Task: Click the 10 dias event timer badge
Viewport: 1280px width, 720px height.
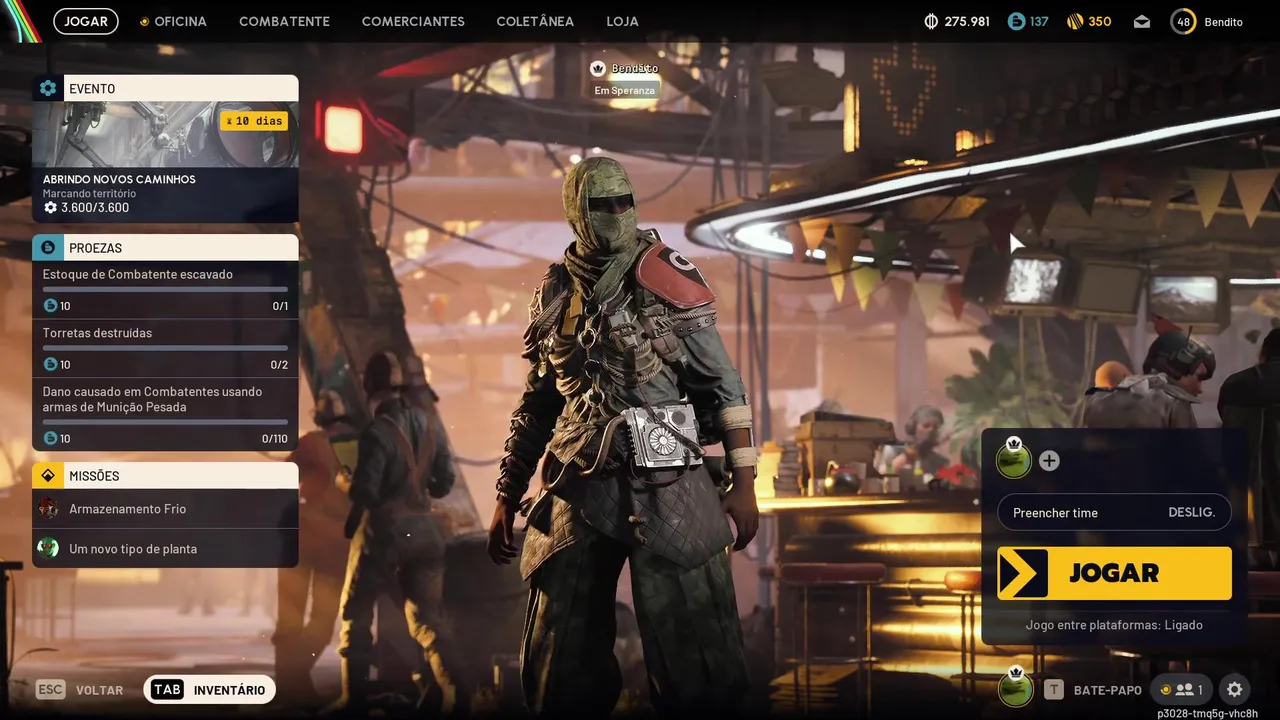Action: 254,121
